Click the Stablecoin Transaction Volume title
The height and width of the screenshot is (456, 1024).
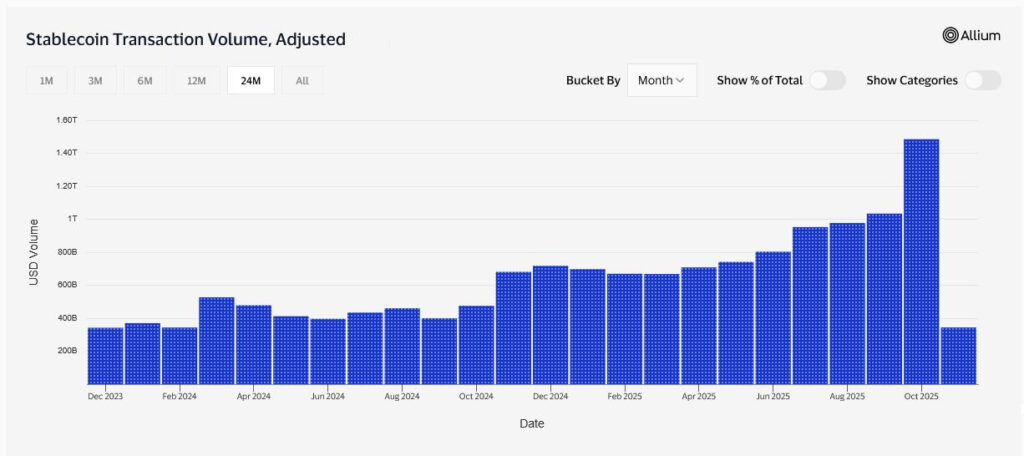[185, 39]
